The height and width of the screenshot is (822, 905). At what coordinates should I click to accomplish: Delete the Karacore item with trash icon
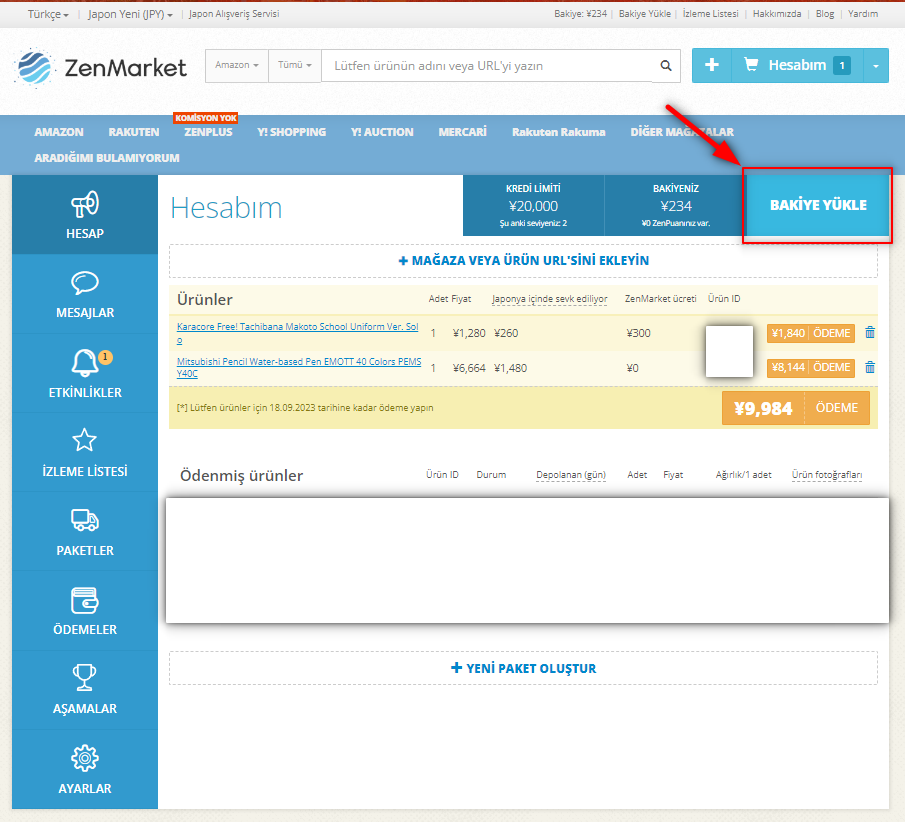point(870,332)
